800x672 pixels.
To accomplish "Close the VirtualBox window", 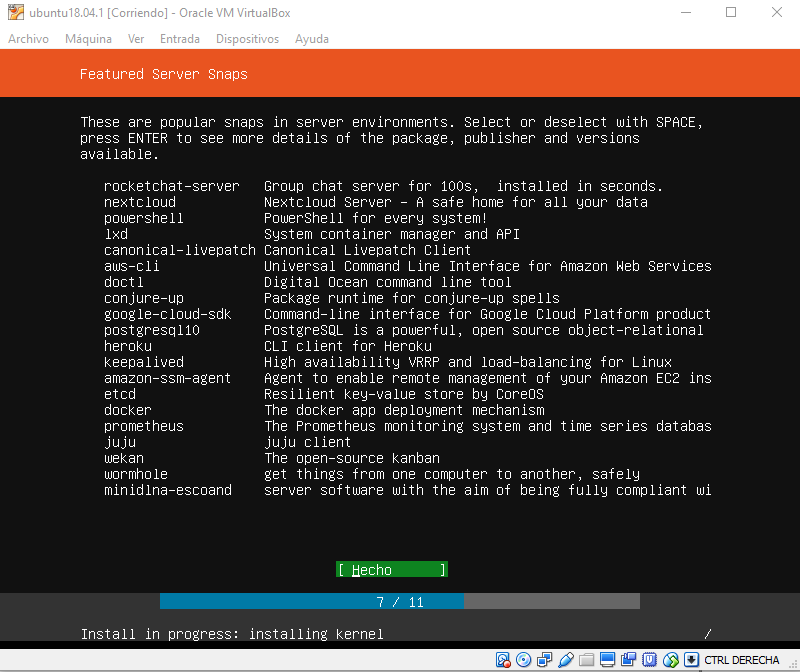I will (x=777, y=12).
